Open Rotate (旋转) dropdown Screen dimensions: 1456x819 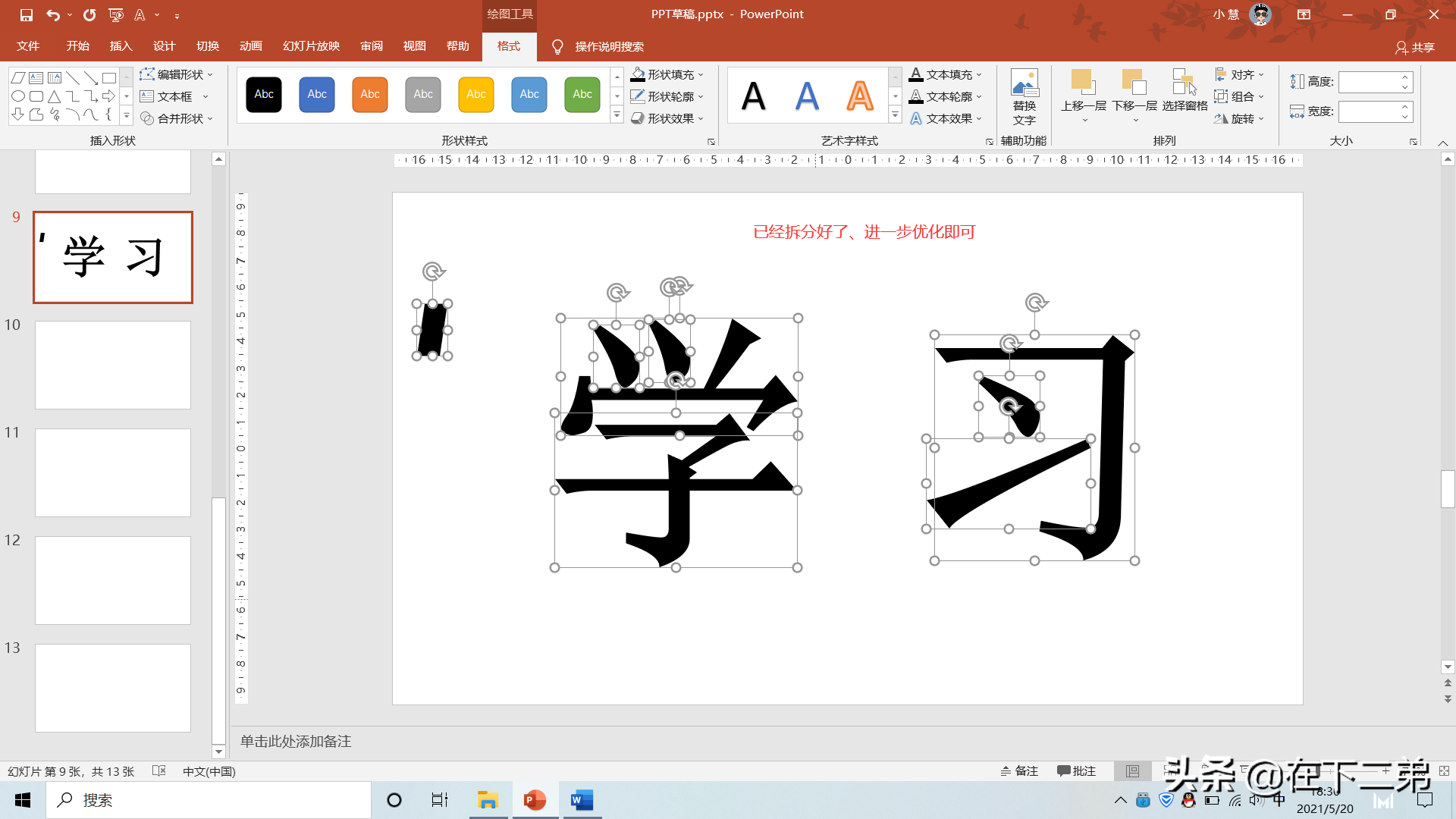(x=1240, y=118)
